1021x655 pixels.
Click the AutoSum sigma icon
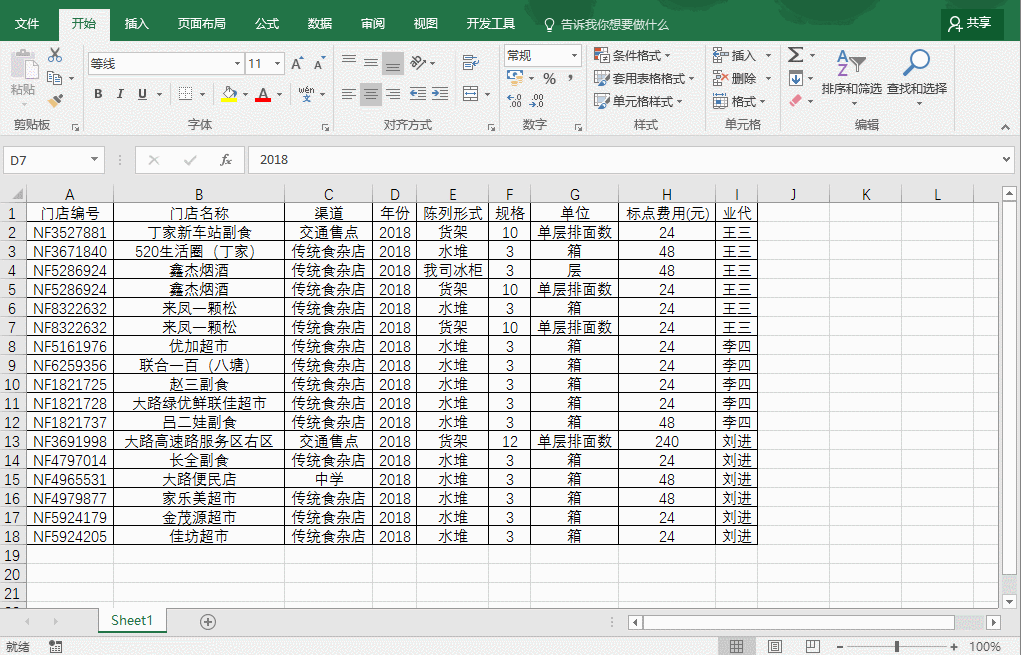click(x=795, y=55)
